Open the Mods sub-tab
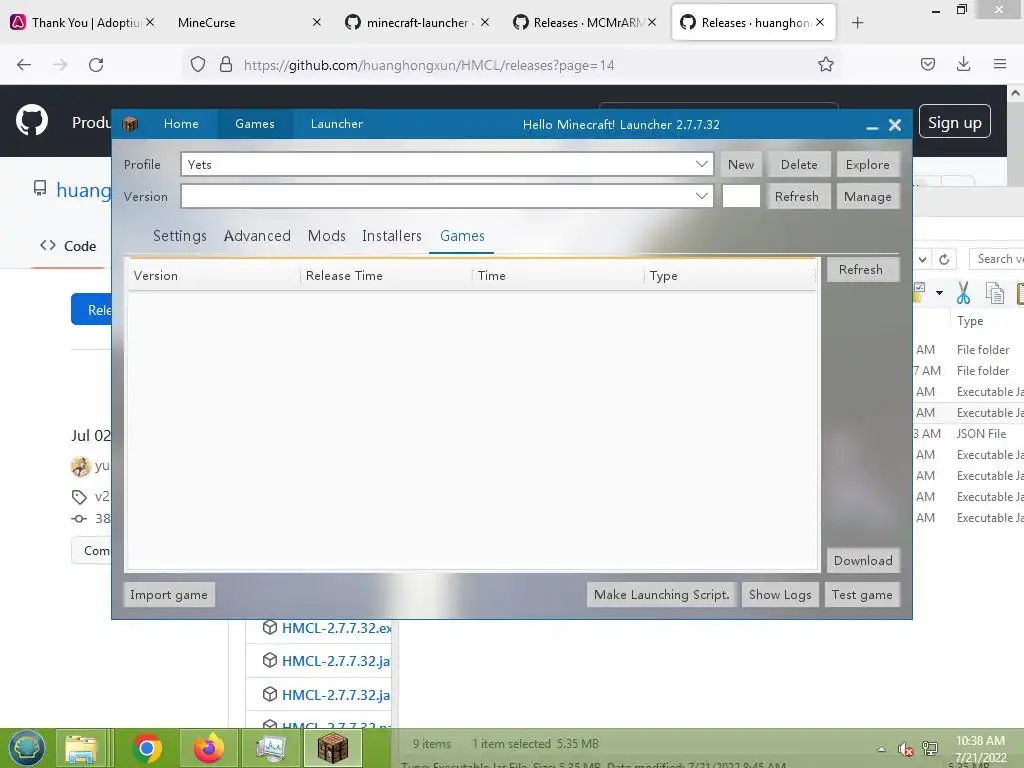This screenshot has height=768, width=1024. point(327,236)
